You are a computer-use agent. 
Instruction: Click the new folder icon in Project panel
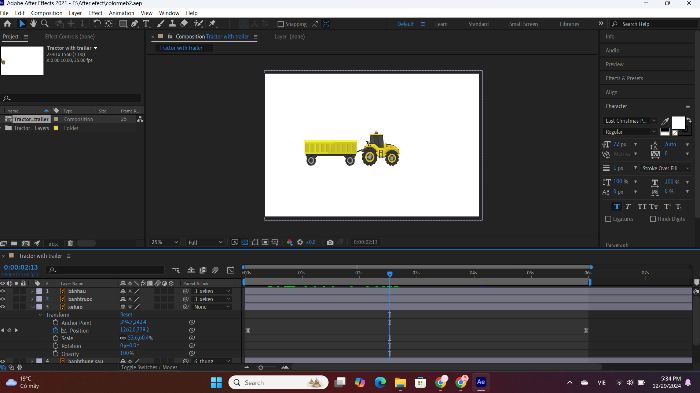[x=14, y=243]
